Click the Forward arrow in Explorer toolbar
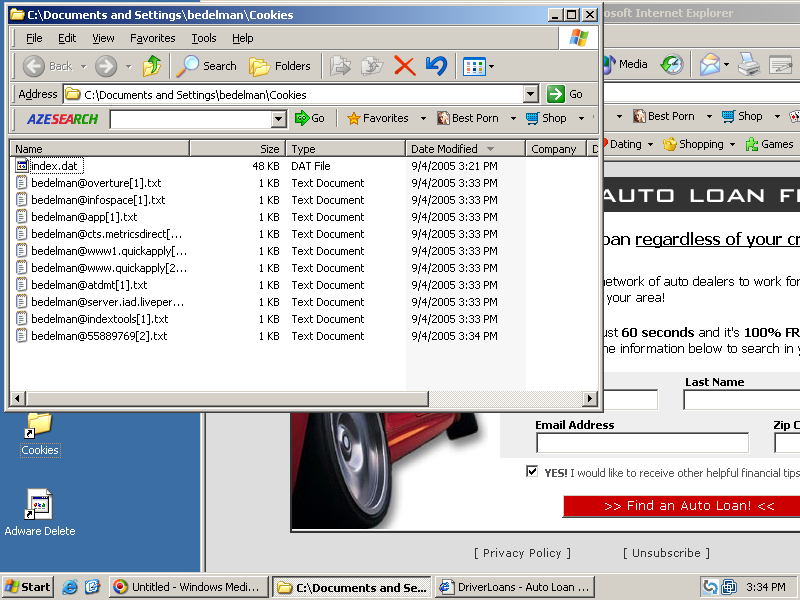Viewport: 800px width, 600px height. (106, 66)
